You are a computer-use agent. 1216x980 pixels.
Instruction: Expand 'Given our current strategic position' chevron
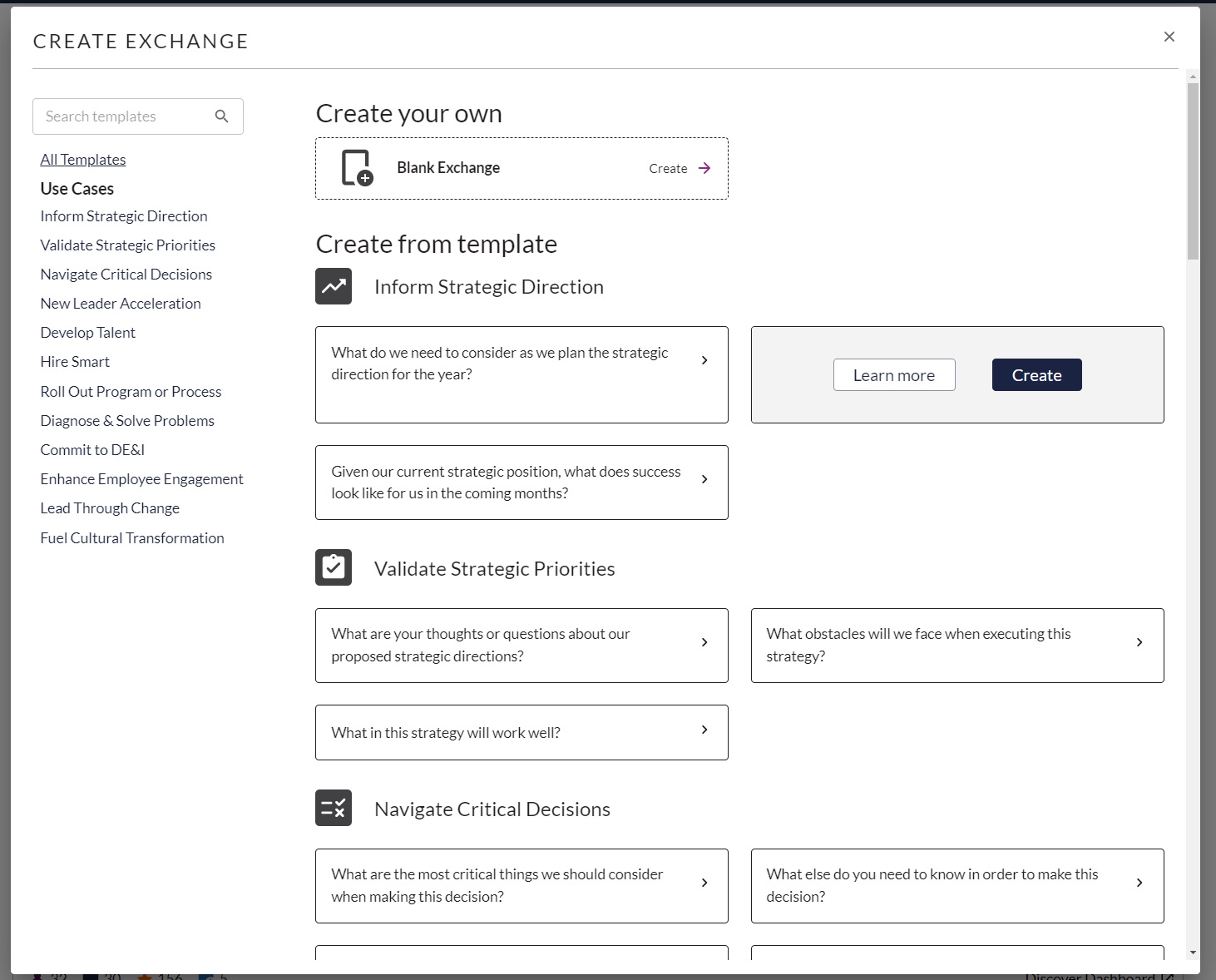(704, 479)
